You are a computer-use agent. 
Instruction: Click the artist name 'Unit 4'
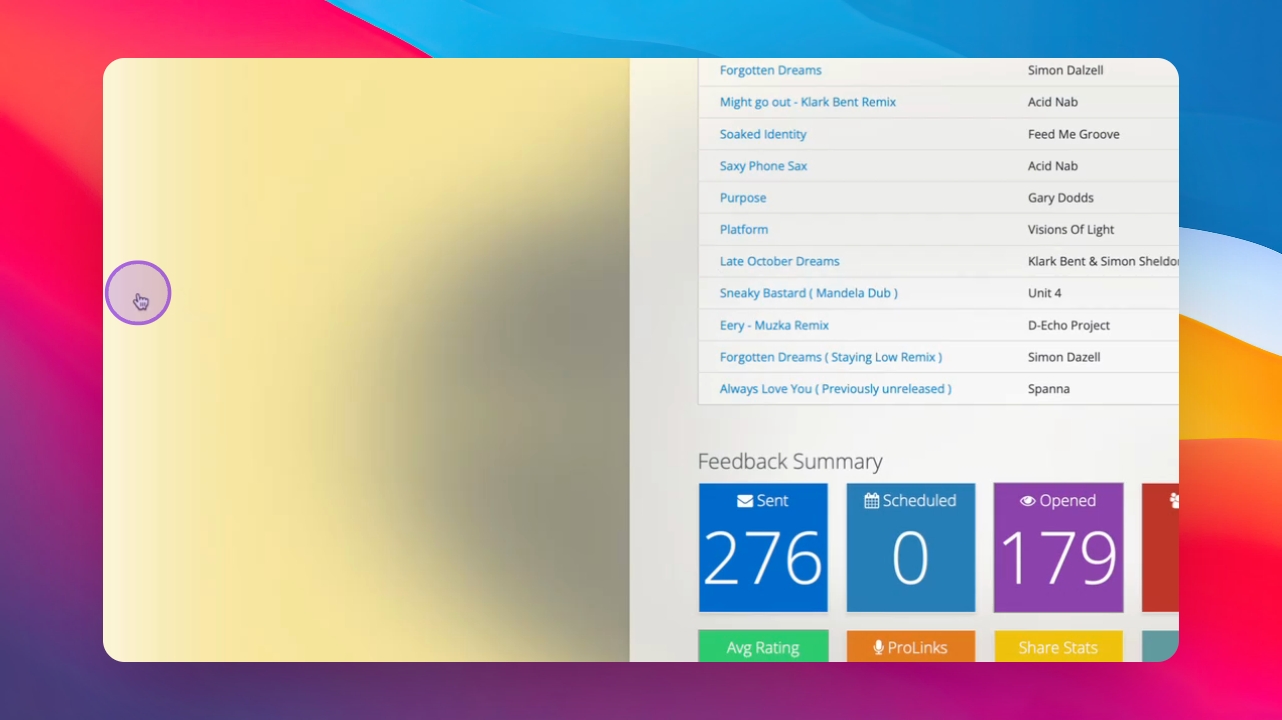click(x=1045, y=293)
